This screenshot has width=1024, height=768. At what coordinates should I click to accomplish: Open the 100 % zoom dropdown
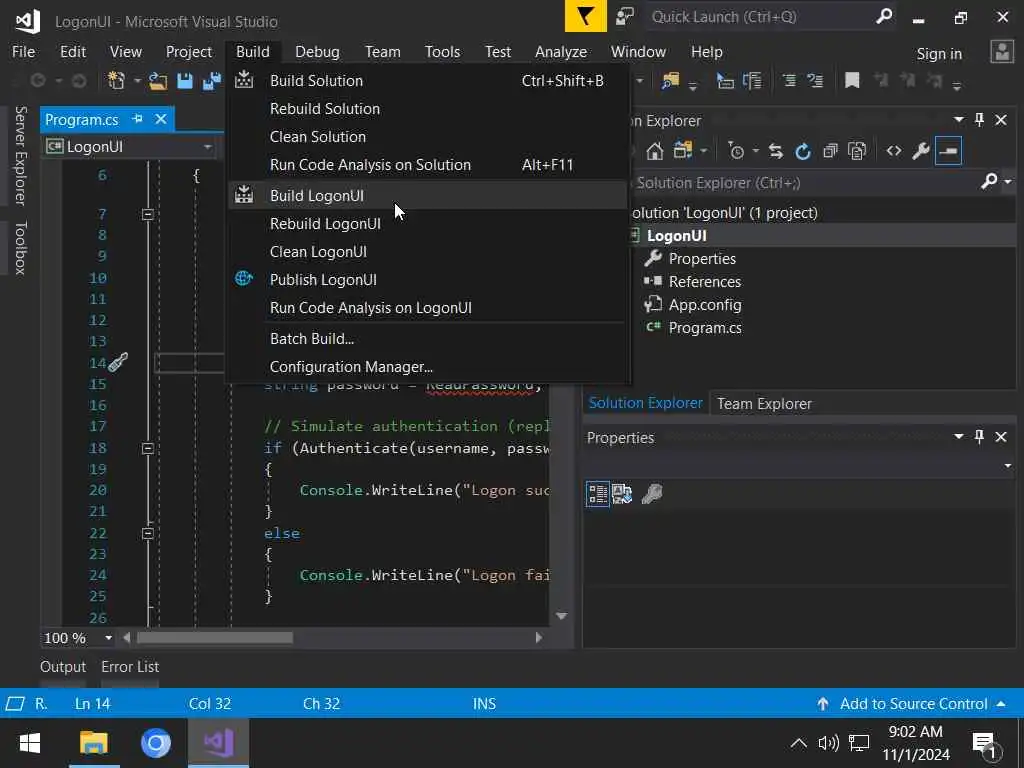[x=108, y=638]
